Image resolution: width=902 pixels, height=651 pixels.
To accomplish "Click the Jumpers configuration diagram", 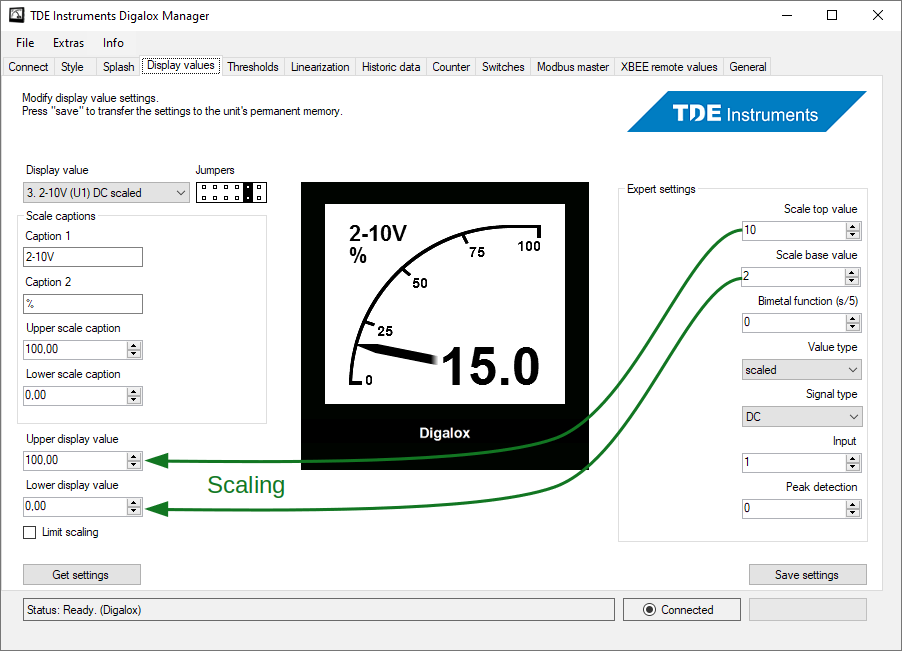I will click(231, 192).
